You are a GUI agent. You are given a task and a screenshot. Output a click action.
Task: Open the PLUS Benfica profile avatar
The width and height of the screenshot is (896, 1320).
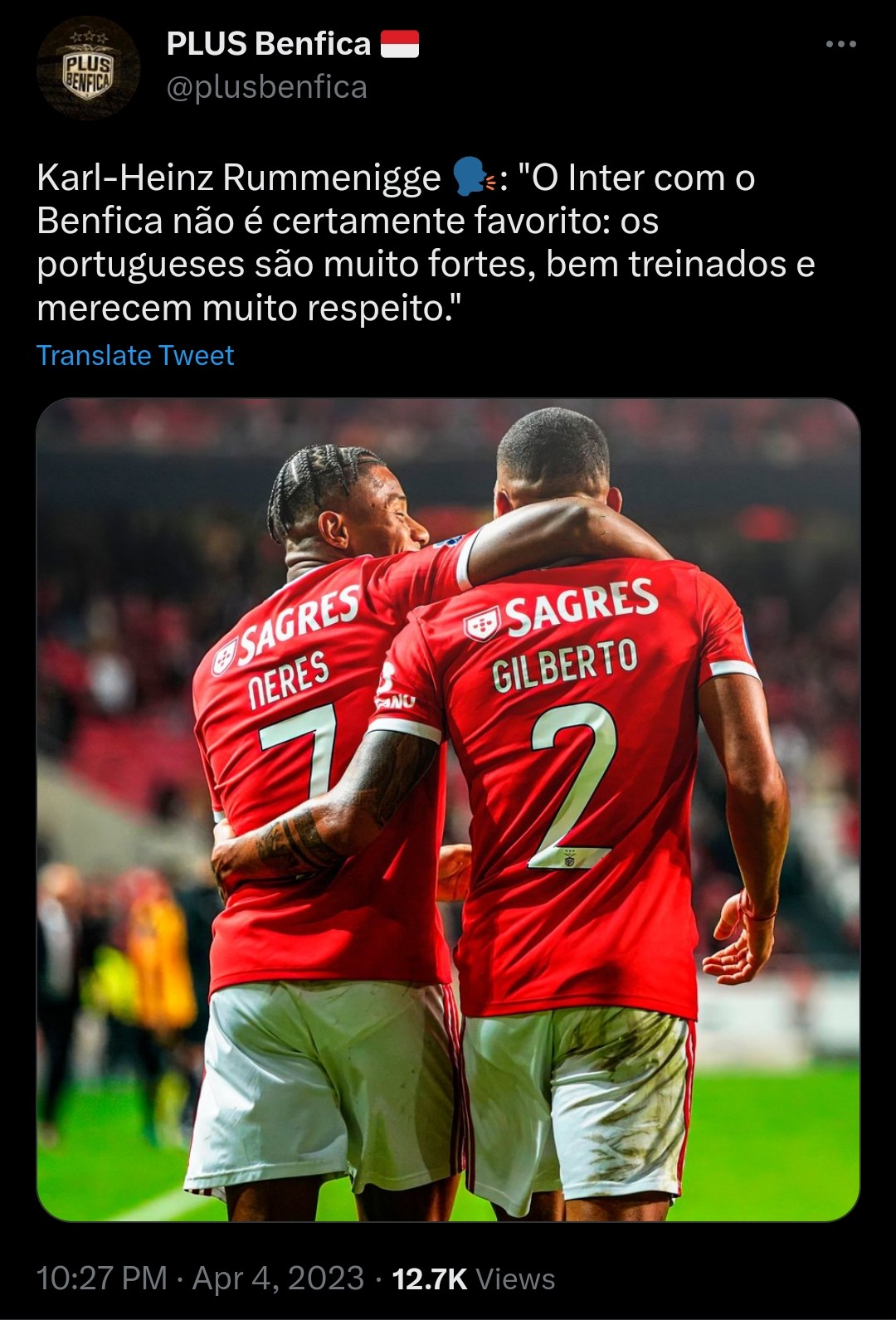click(88, 68)
